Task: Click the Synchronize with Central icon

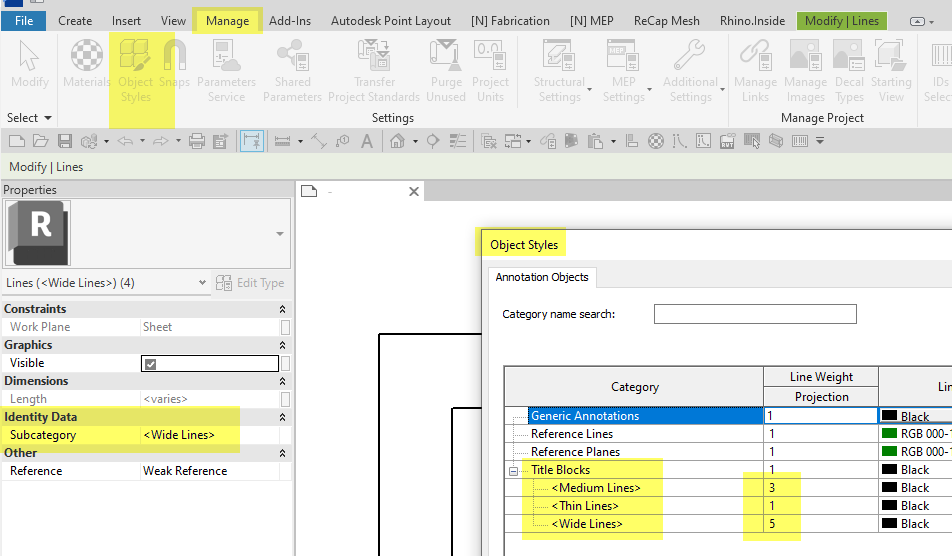Action: [89, 141]
